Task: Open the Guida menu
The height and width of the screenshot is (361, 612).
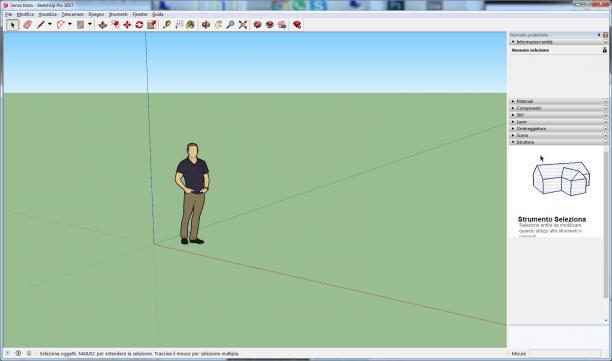Action: tap(158, 14)
